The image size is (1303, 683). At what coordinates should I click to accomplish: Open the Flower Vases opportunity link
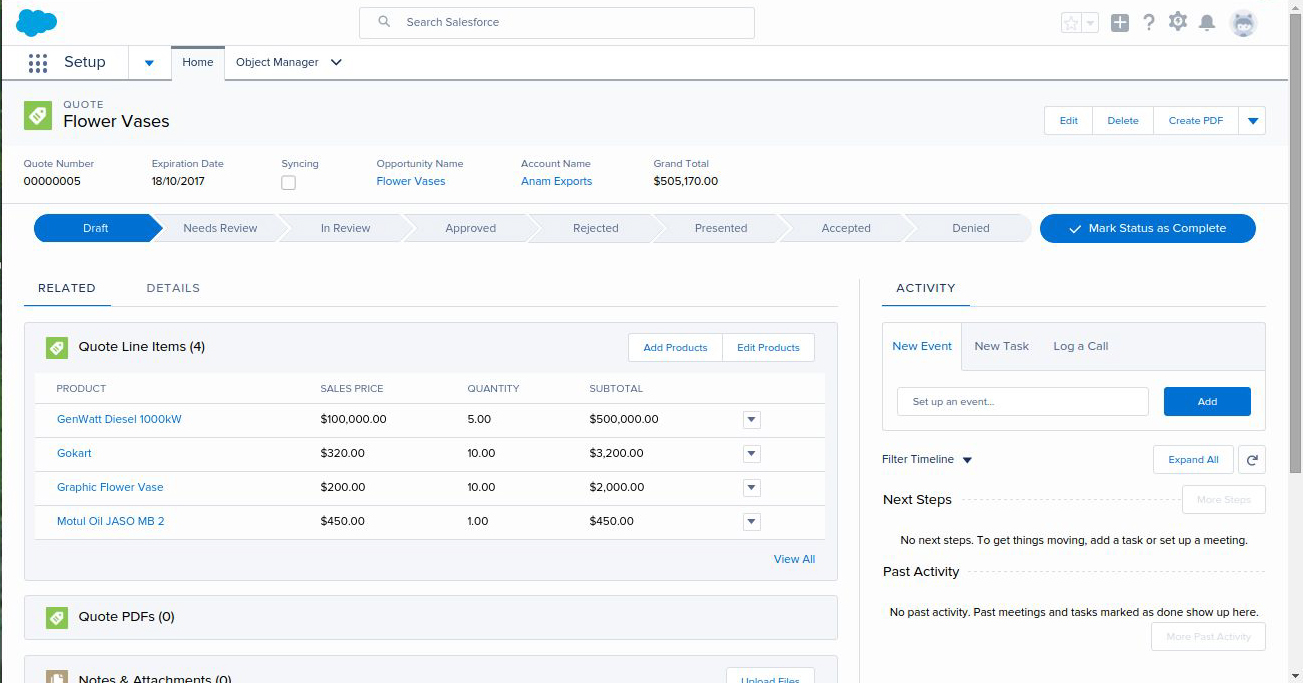click(411, 181)
